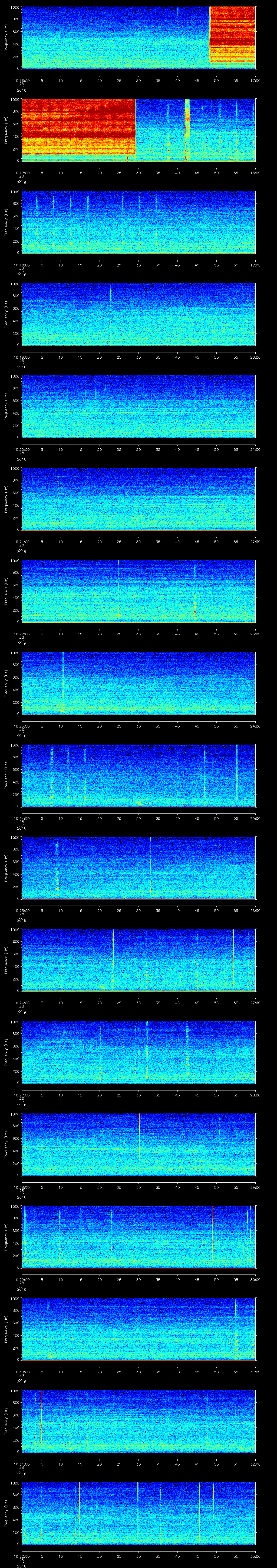Image resolution: width=277 pixels, height=1568 pixels.
Task: Click the "10:17:00" start time label
Action: coord(21,173)
